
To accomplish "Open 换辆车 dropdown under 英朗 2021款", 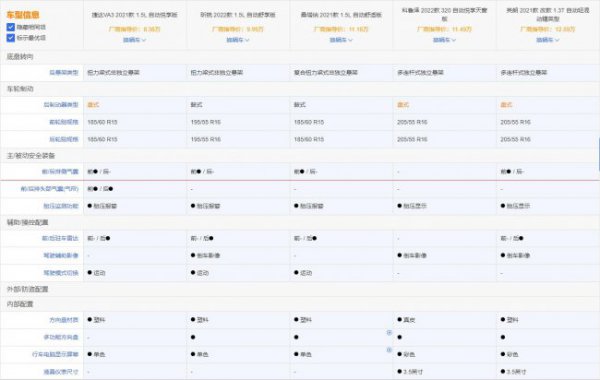I will pos(548,40).
